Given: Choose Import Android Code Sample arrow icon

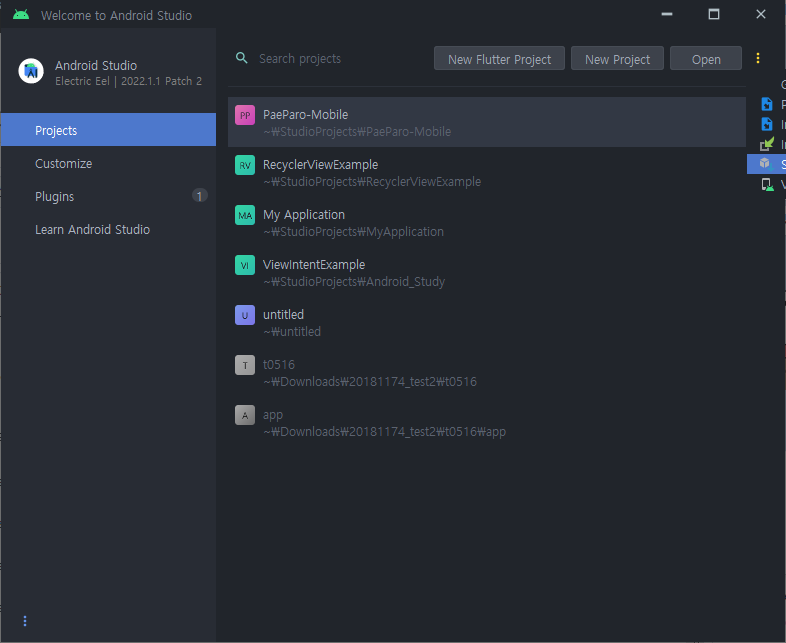Looking at the screenshot, I should point(766,144).
